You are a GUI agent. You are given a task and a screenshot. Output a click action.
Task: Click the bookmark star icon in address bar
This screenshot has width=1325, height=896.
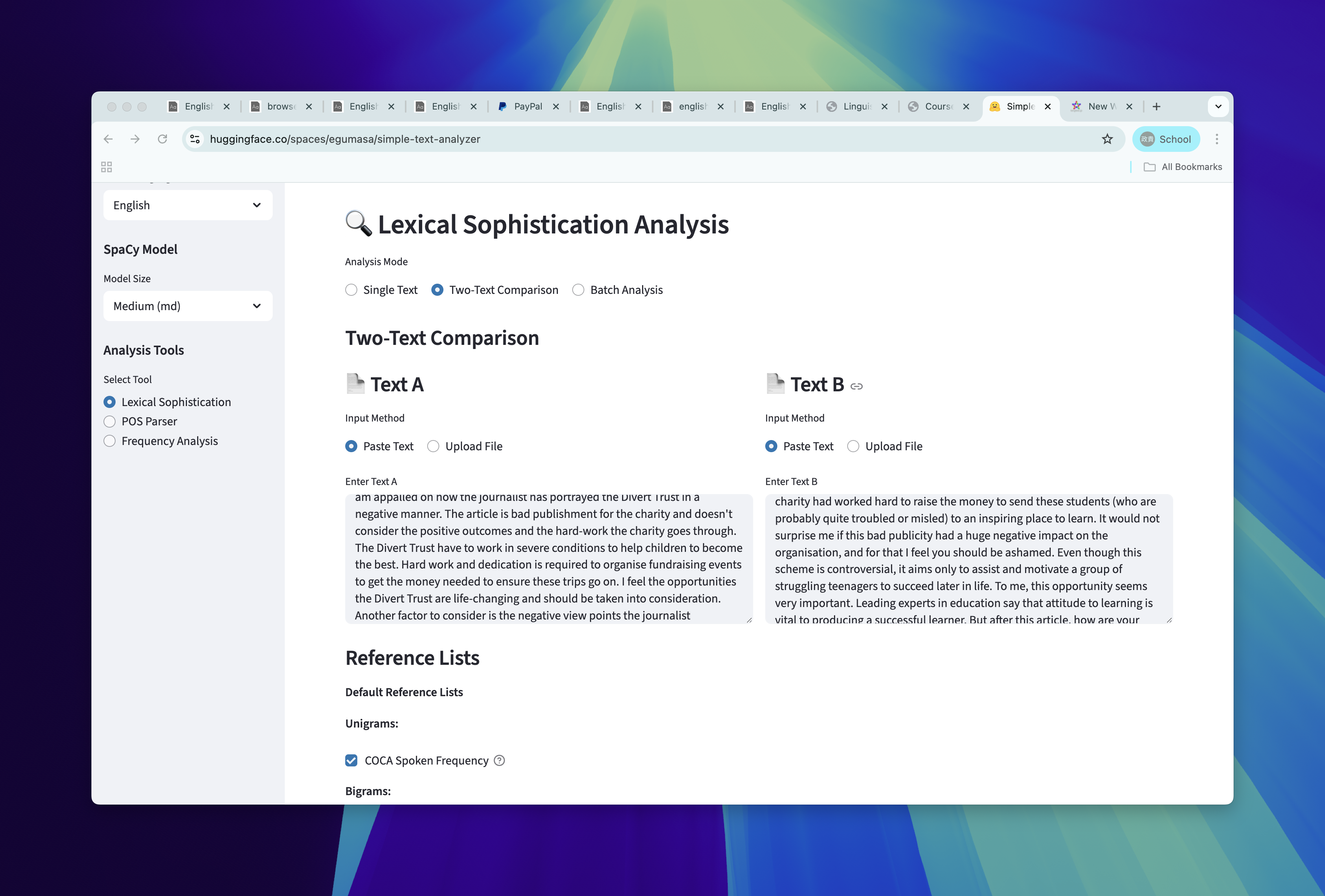tap(1107, 139)
